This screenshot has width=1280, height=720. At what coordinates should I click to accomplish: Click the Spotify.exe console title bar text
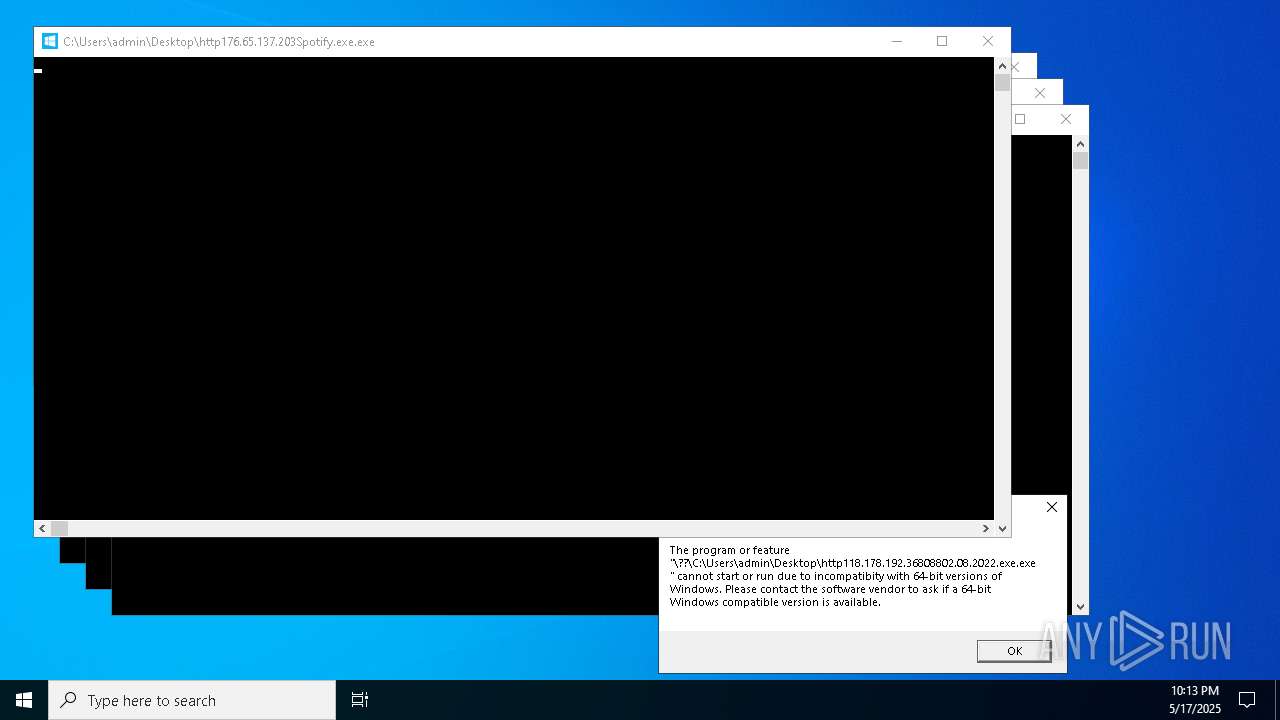coord(219,42)
